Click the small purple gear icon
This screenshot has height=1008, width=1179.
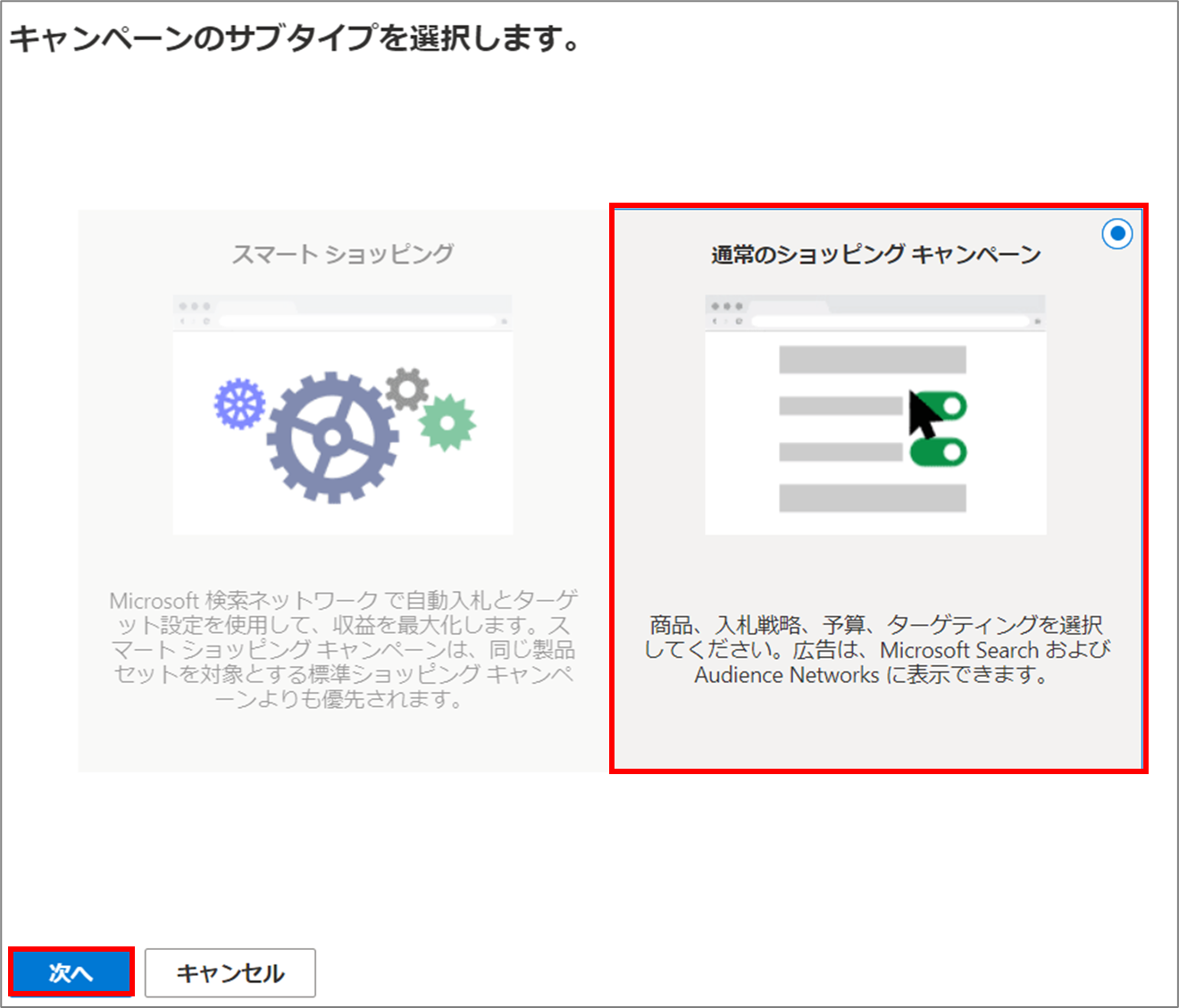click(239, 404)
